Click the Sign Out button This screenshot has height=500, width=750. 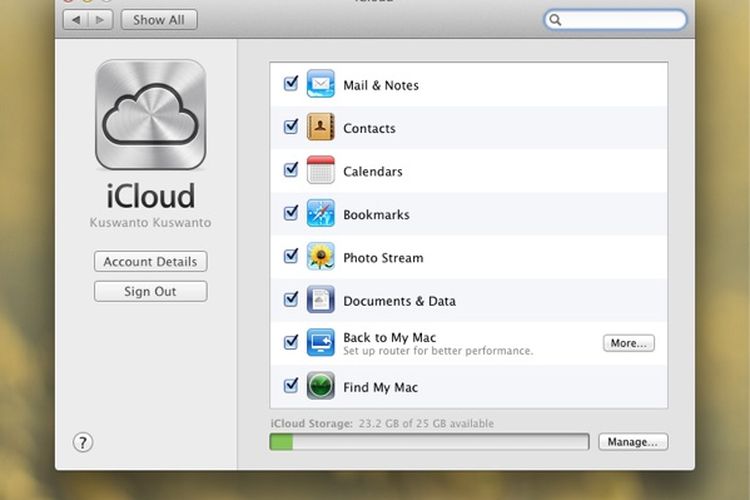pos(151,291)
